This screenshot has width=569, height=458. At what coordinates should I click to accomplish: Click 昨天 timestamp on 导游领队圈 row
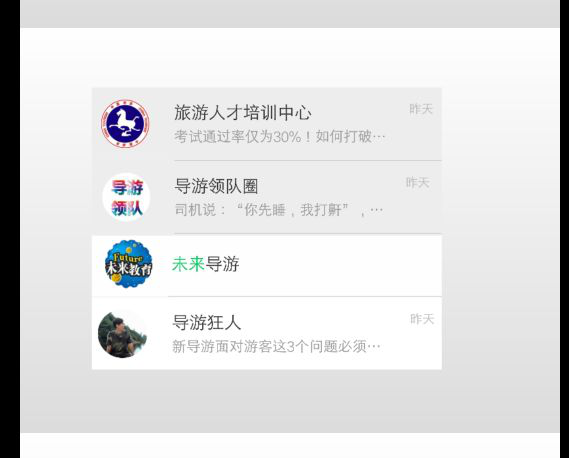418,182
